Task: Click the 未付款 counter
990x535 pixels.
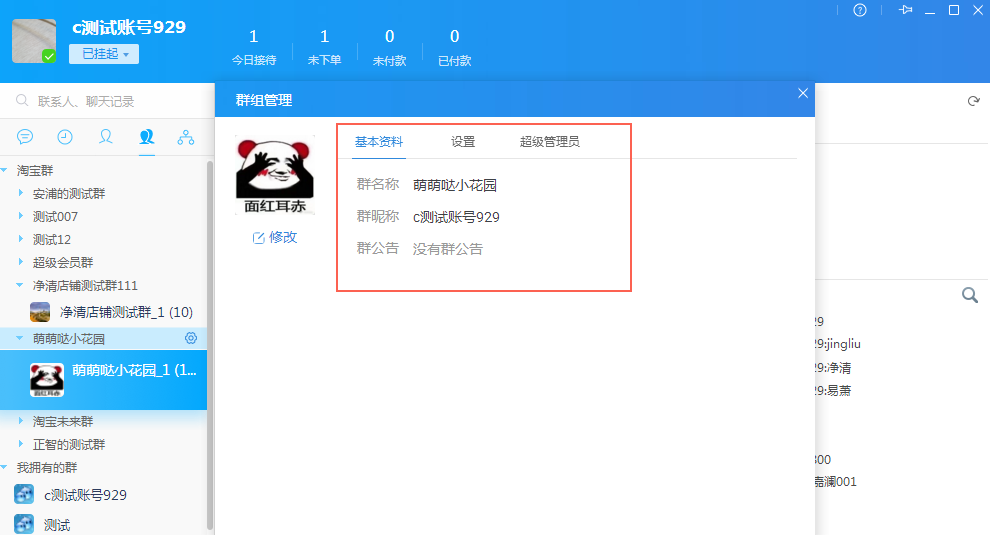Action: pos(390,47)
